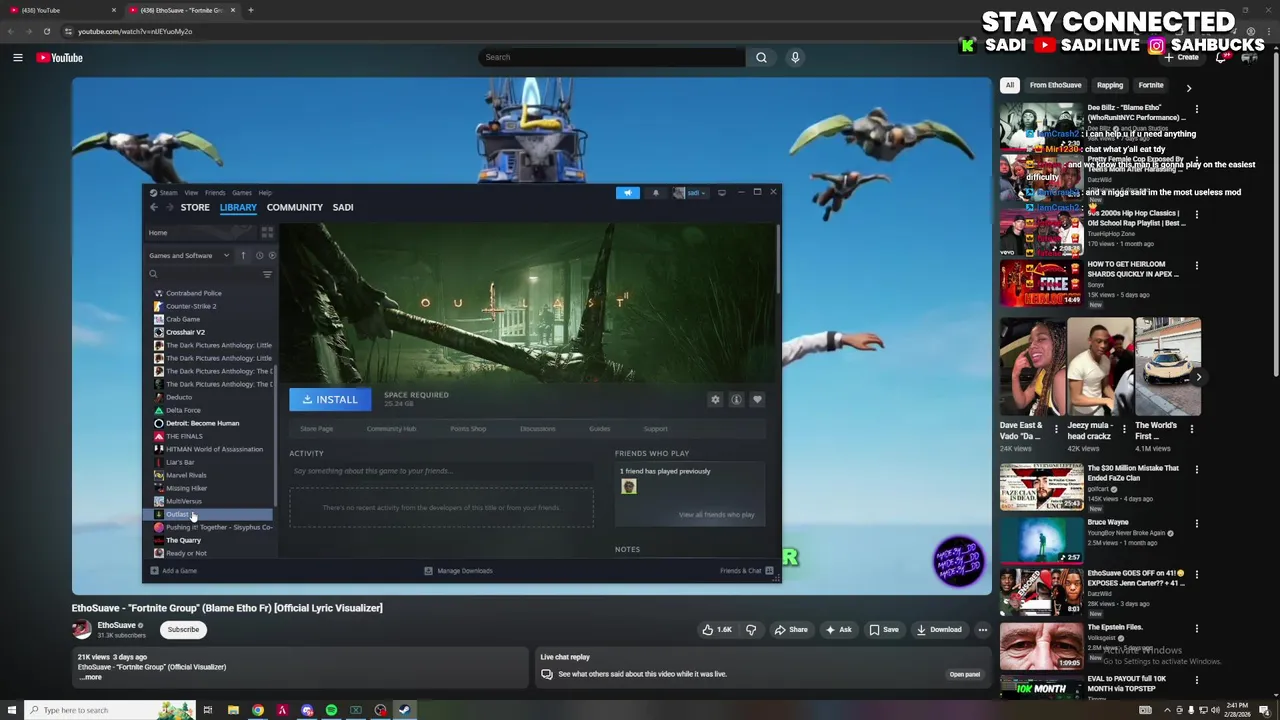The width and height of the screenshot is (1280, 720).
Task: Share the video with Share button
Action: 791,630
